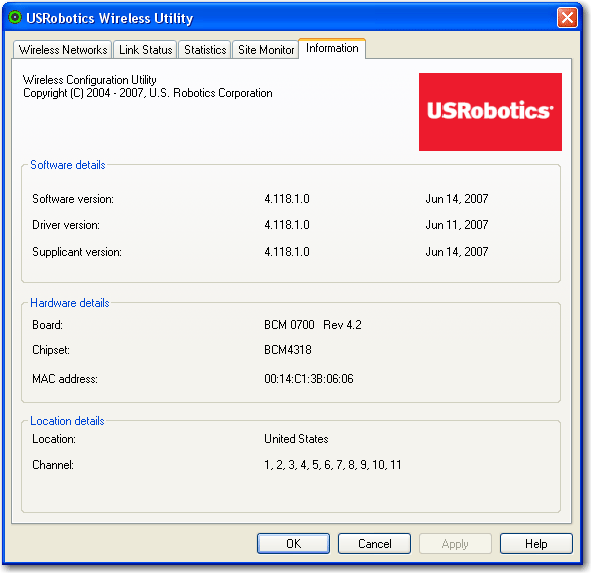Click the Supplicant version label

tap(77, 252)
